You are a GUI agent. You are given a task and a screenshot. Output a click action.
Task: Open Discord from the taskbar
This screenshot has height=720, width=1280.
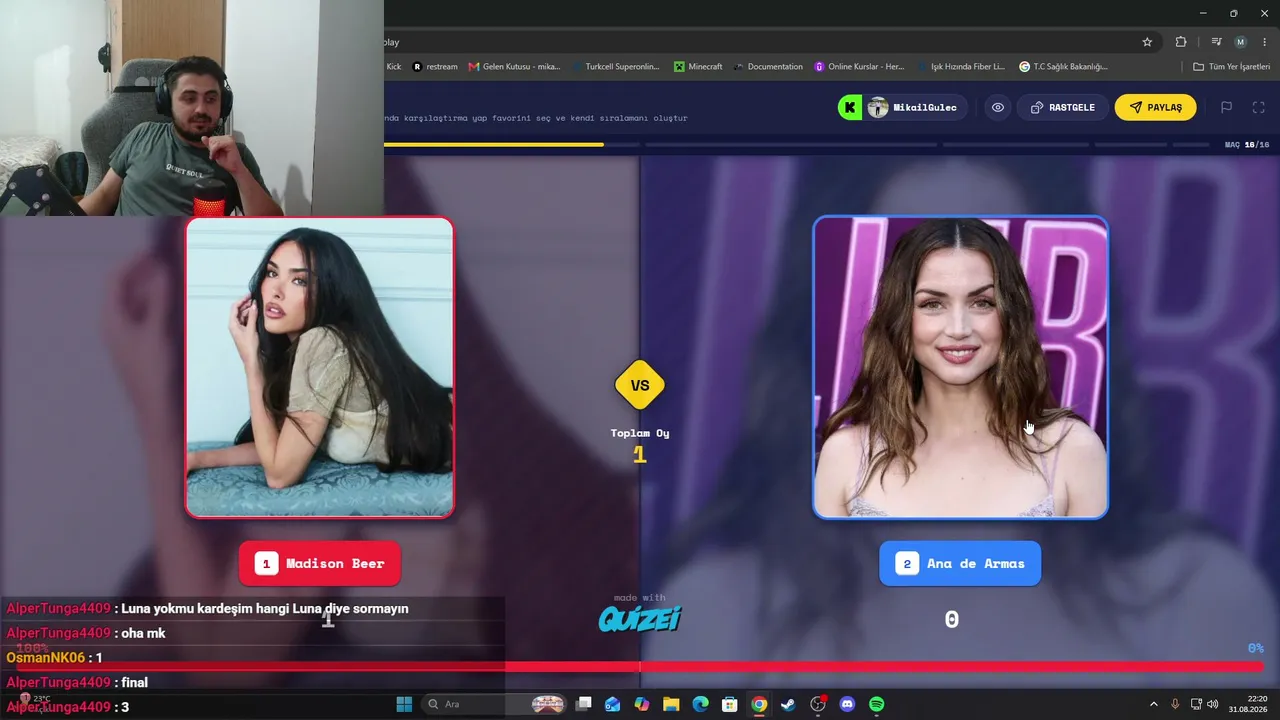847,704
